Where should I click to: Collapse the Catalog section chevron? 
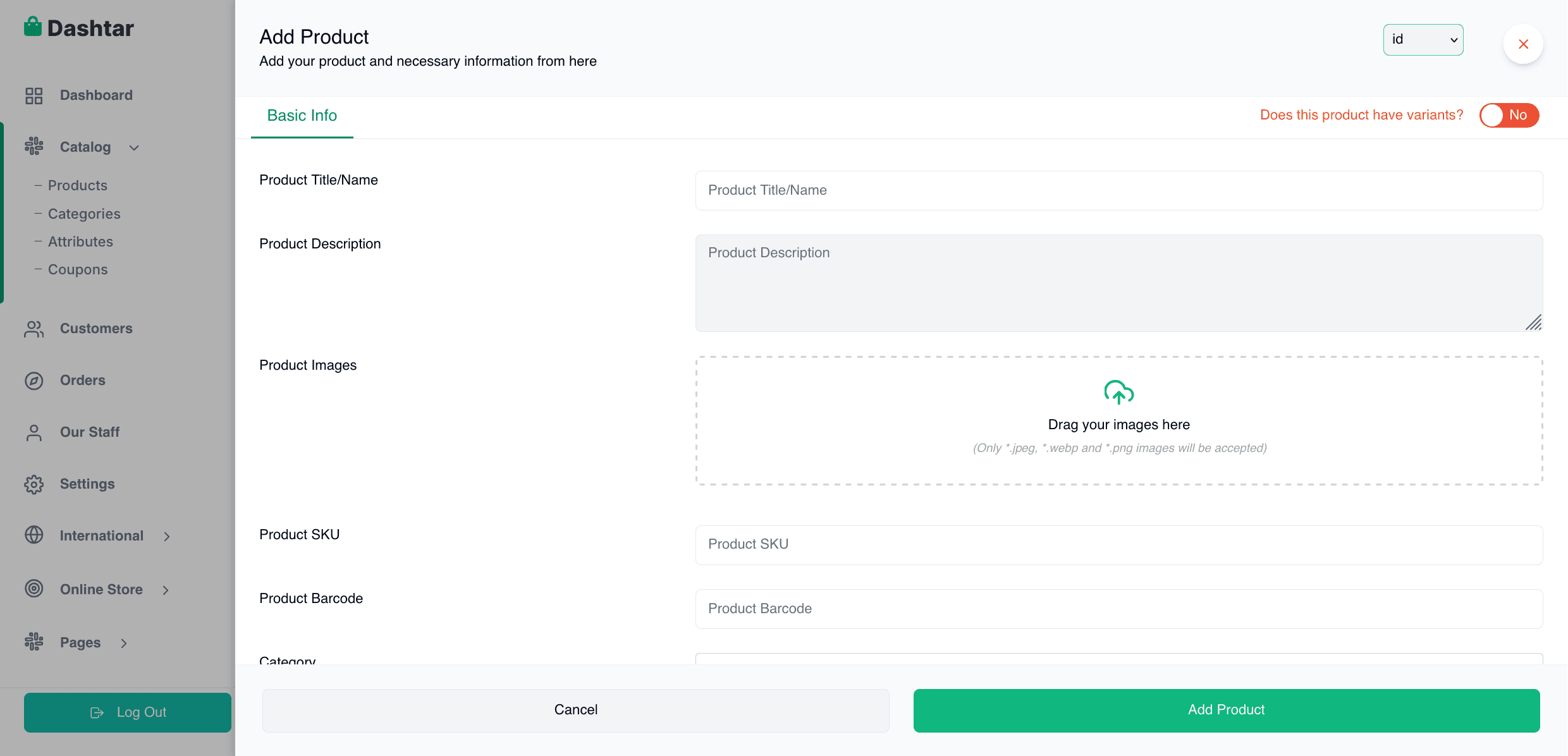coord(134,147)
